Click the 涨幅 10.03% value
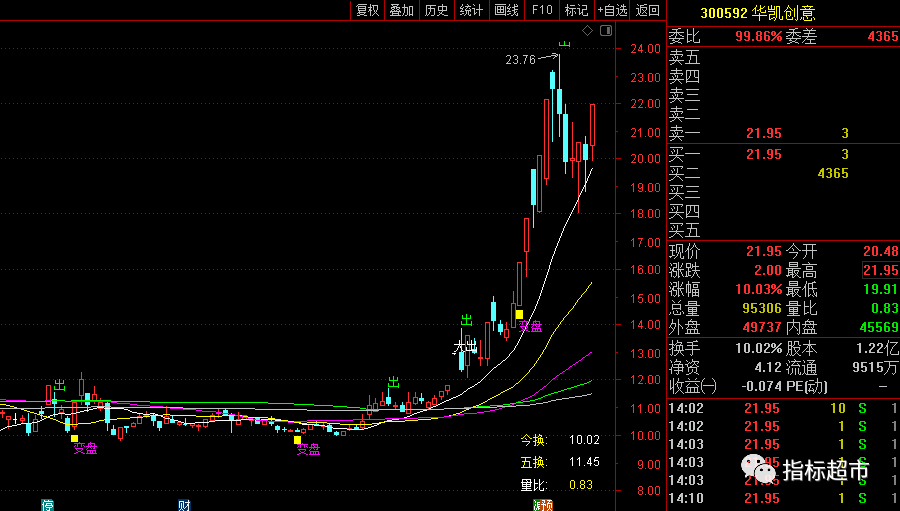 (x=759, y=289)
